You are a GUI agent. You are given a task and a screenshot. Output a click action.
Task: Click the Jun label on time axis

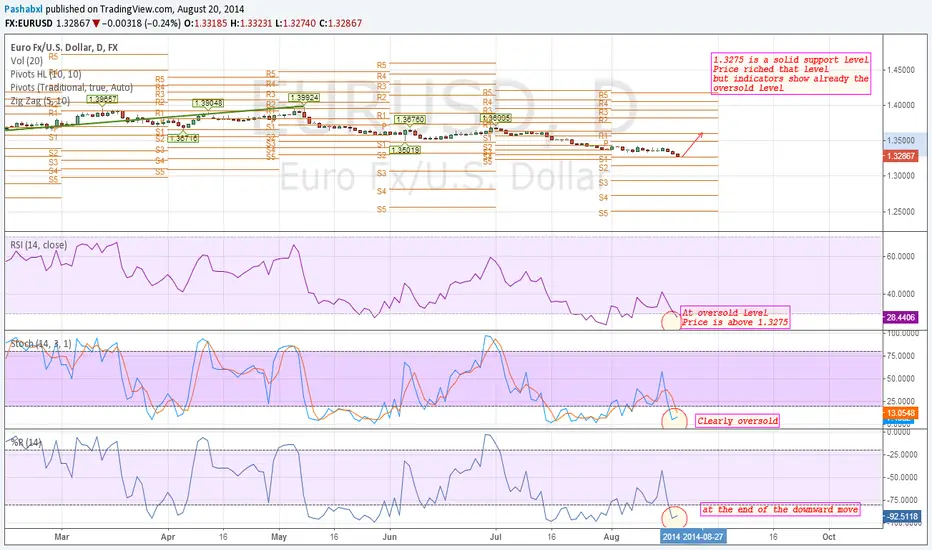tap(389, 536)
